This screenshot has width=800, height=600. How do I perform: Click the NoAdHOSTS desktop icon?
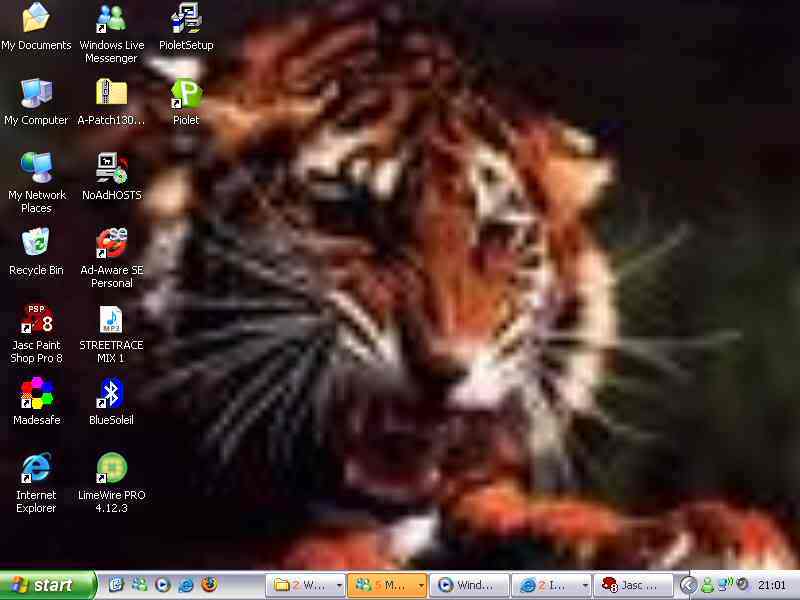[x=111, y=169]
